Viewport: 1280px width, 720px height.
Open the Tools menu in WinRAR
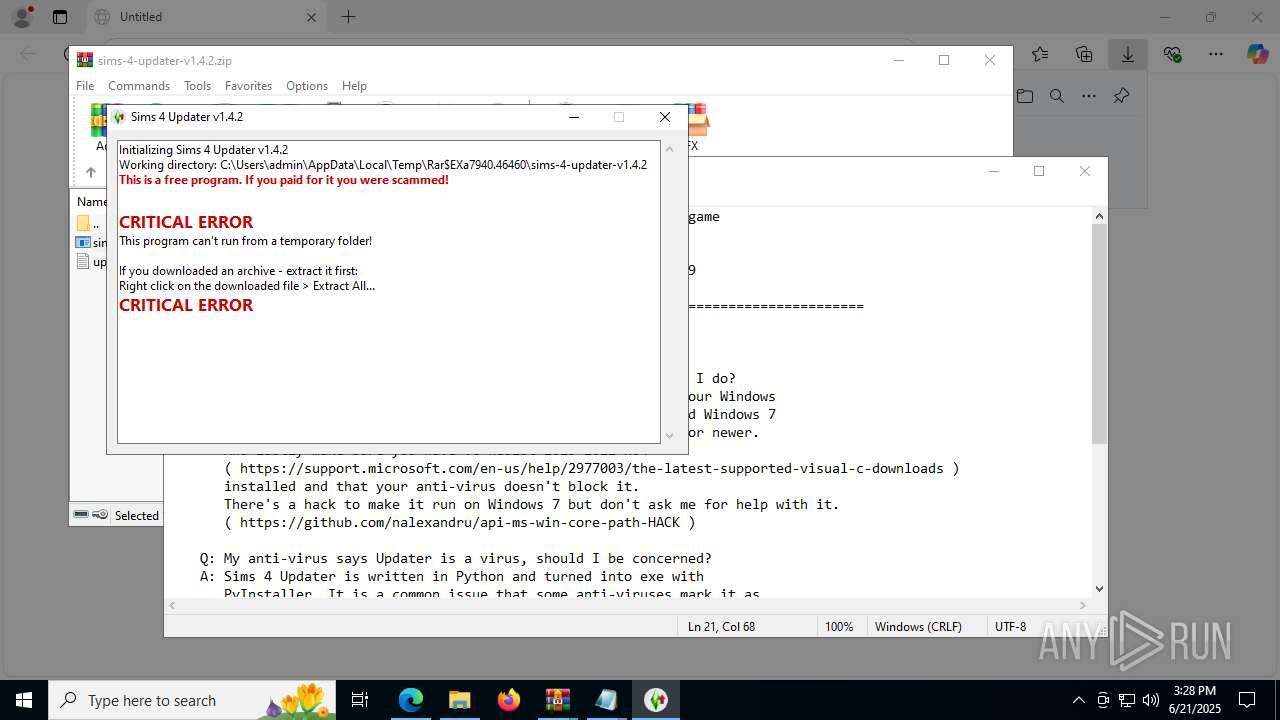[197, 86]
